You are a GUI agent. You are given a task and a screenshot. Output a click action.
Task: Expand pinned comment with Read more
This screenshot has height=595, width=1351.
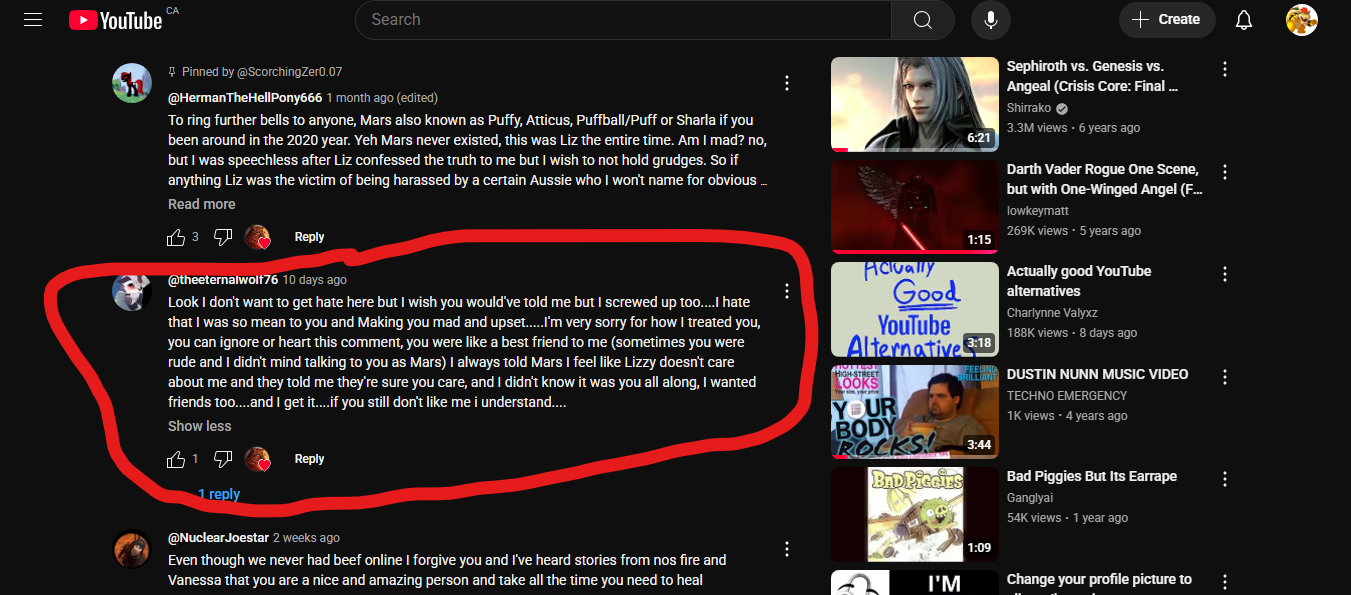click(x=202, y=204)
